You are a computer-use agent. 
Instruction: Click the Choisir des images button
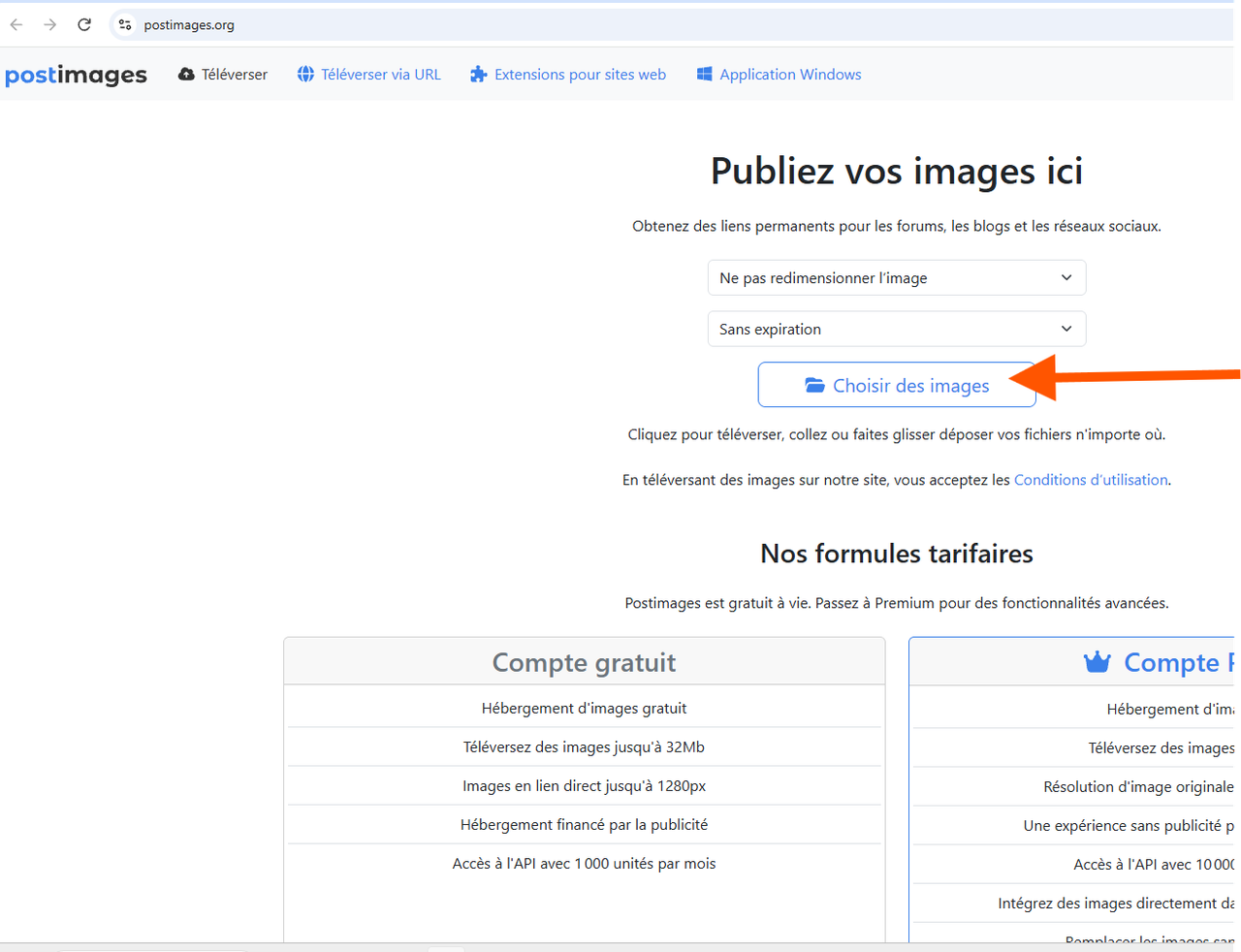[897, 385]
